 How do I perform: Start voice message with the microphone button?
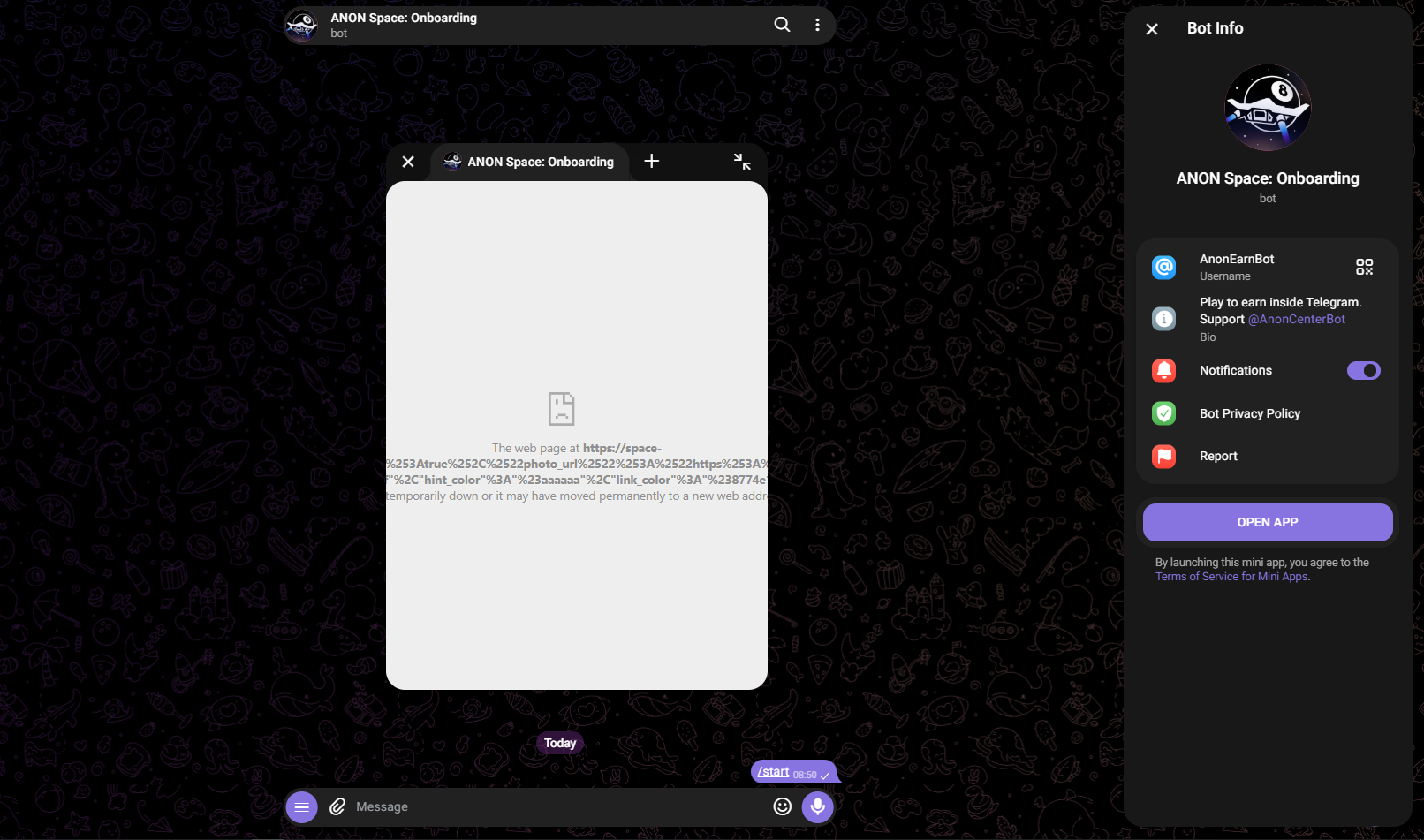click(x=818, y=806)
